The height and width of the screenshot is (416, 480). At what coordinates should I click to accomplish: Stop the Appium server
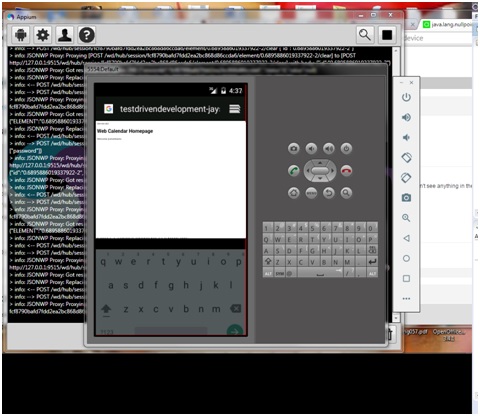(387, 35)
